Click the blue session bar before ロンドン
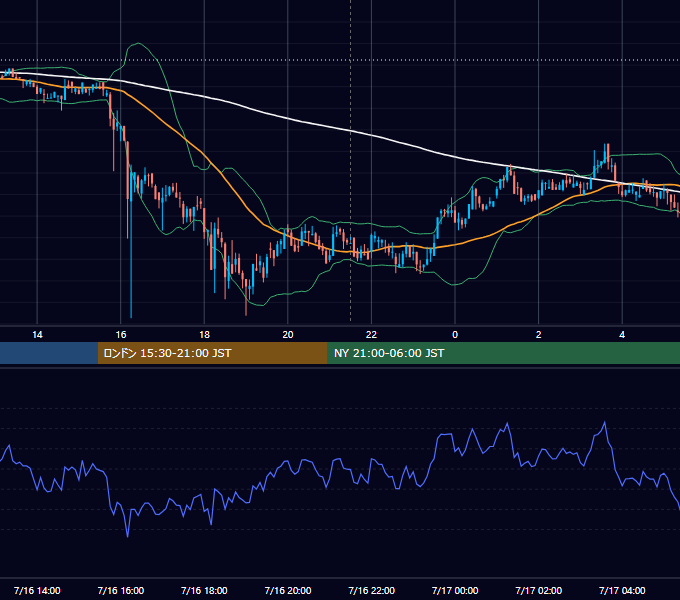This screenshot has width=680, height=600. point(49,353)
